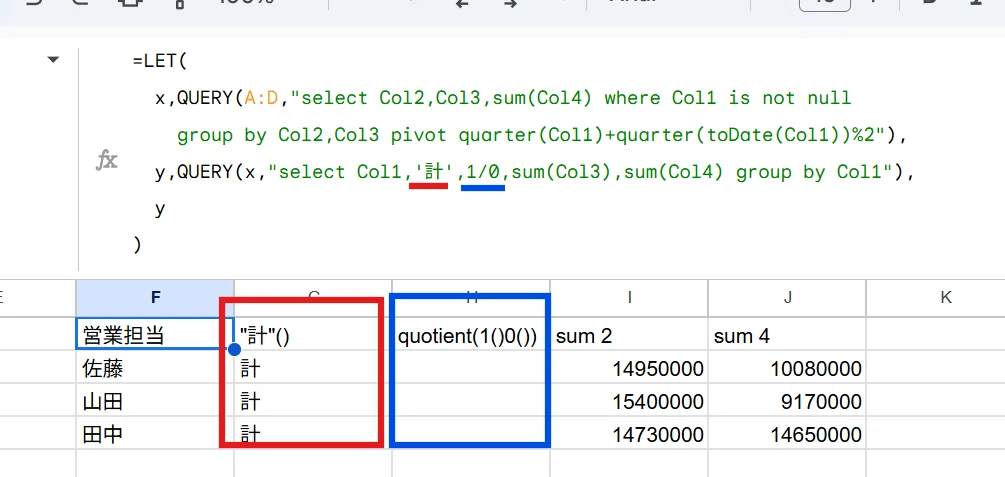Select the 計 cell in 佐藤 row
The height and width of the screenshot is (477, 1005).
tap(313, 367)
